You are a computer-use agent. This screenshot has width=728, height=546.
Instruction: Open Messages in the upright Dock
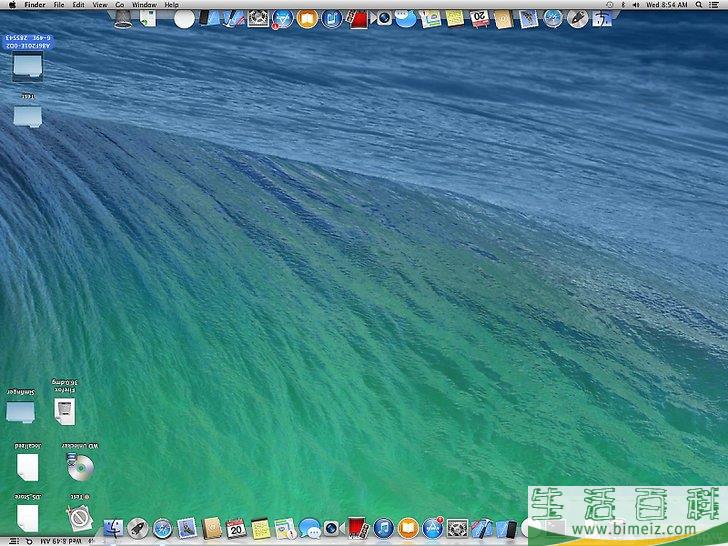(309, 528)
